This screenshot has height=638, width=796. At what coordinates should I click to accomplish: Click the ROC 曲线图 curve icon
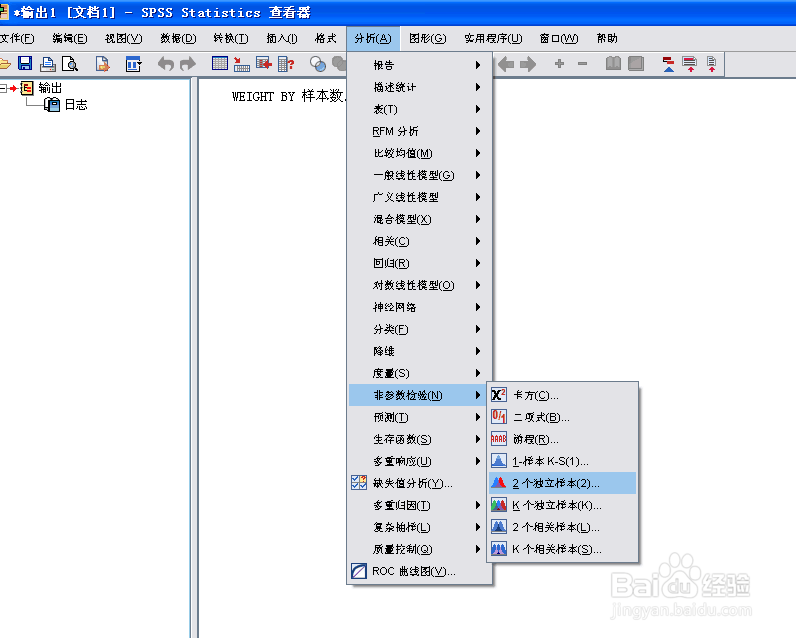[x=358, y=571]
